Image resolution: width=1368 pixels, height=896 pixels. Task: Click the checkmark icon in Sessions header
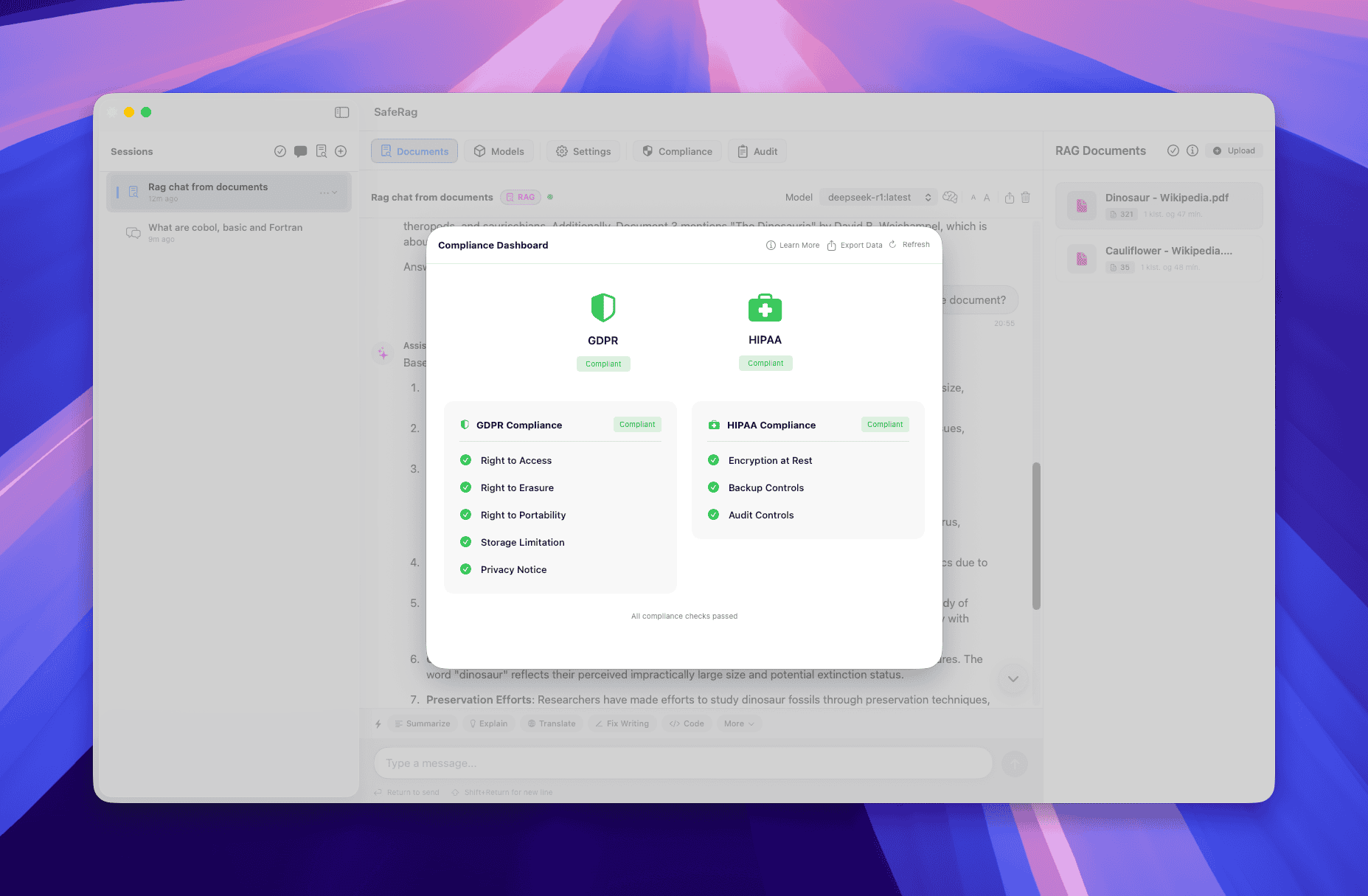280,151
